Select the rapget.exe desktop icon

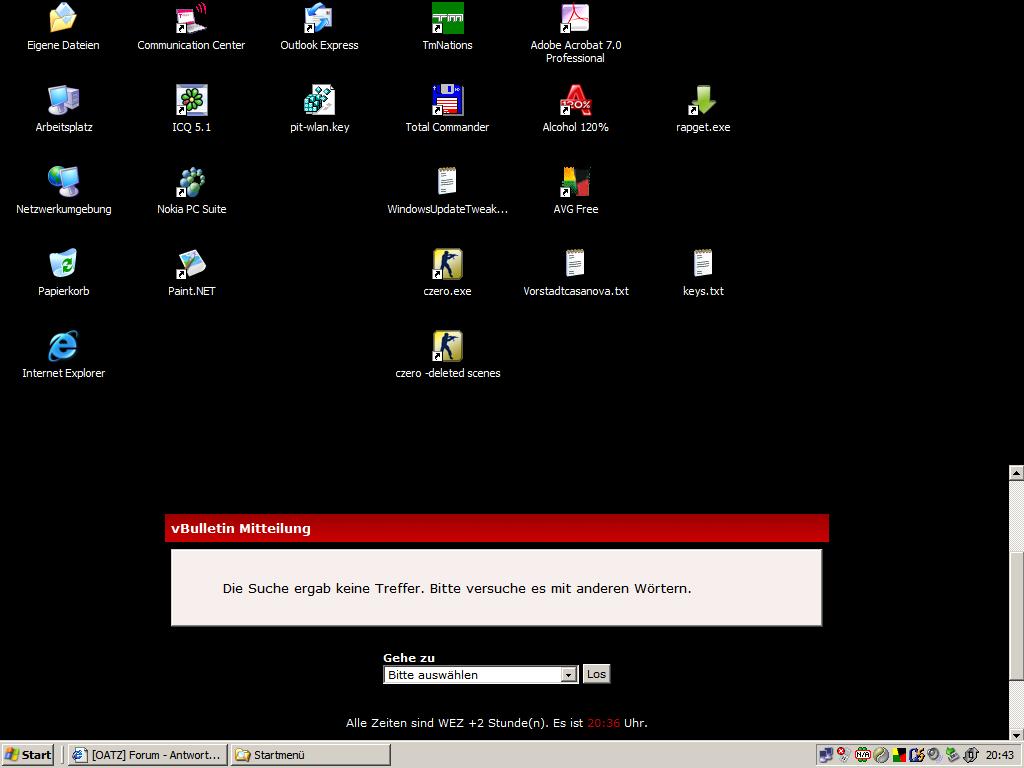(x=703, y=101)
